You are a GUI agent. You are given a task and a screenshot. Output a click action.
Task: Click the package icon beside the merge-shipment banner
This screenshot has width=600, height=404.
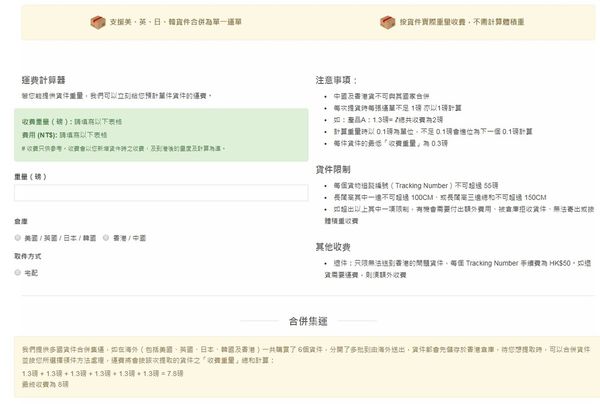[x=97, y=21]
